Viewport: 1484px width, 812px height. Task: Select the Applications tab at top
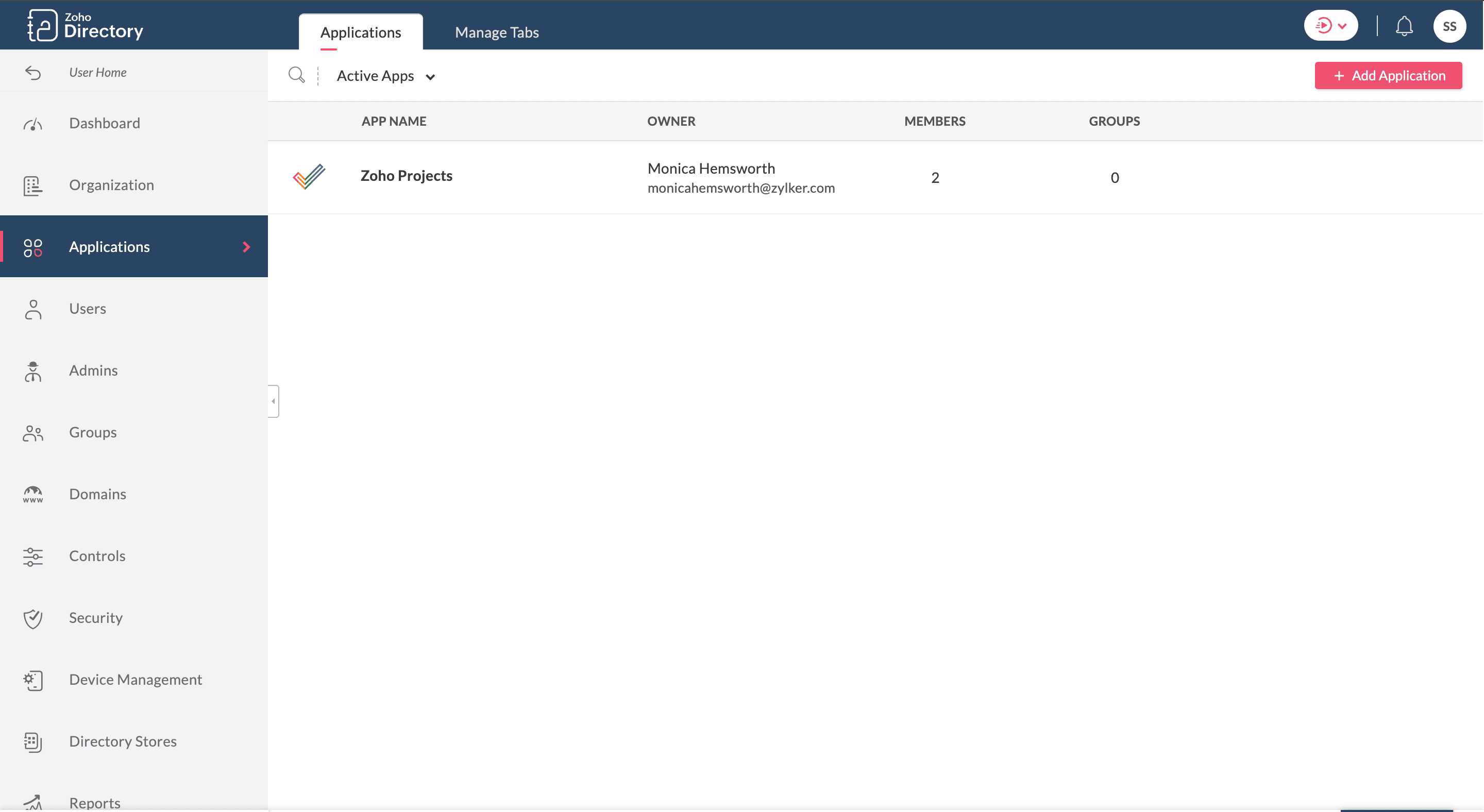coord(361,32)
